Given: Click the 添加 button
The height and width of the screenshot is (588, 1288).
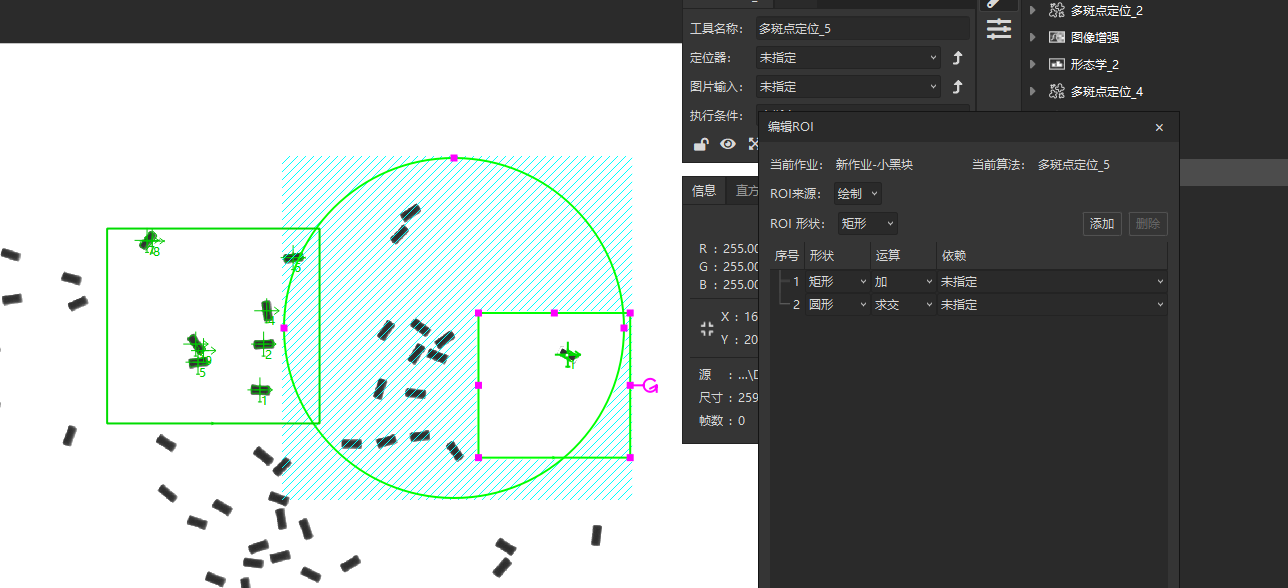Looking at the screenshot, I should pos(1102,224).
